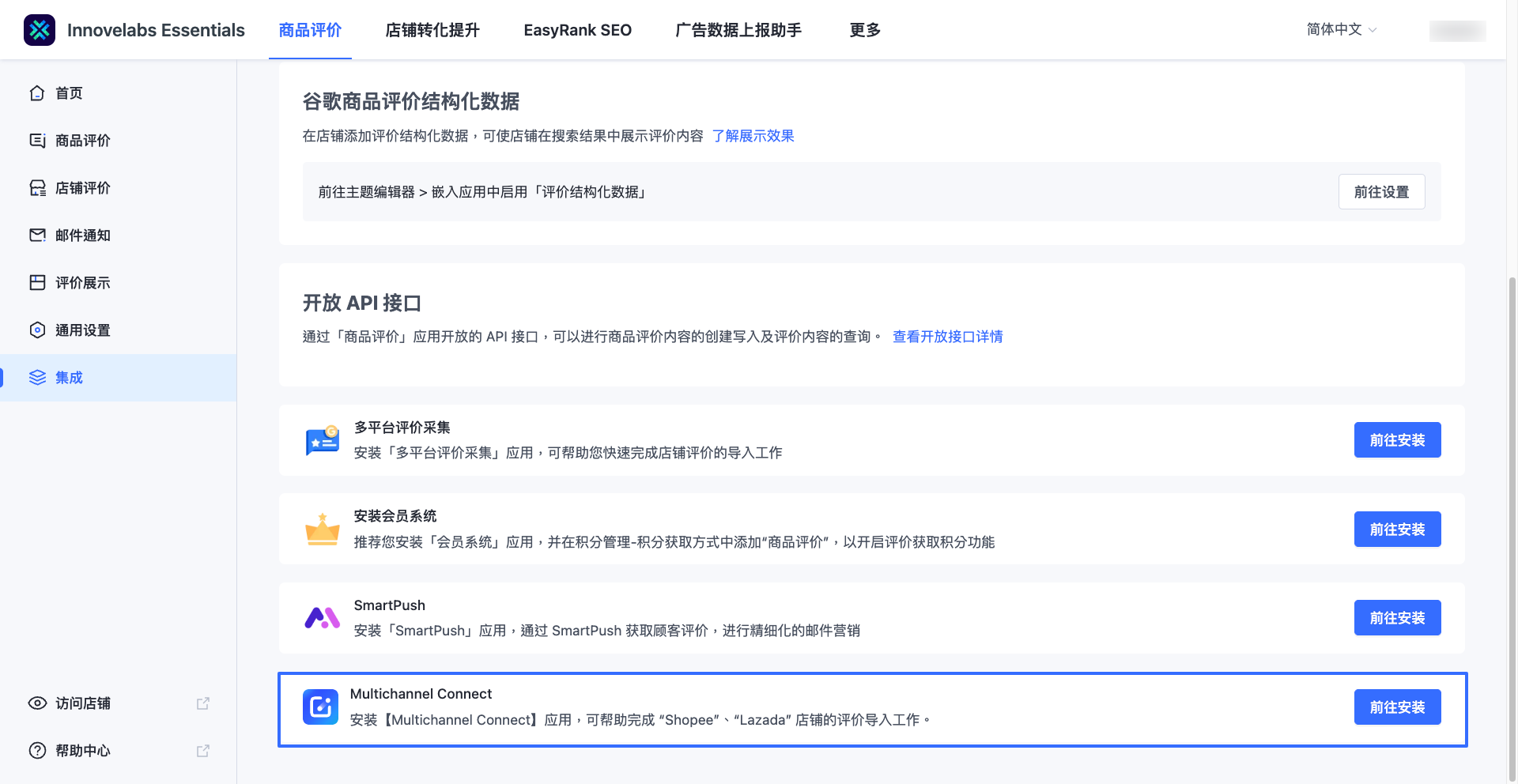Click the 前往设置 button
This screenshot has height=784, width=1518.
1381,192
